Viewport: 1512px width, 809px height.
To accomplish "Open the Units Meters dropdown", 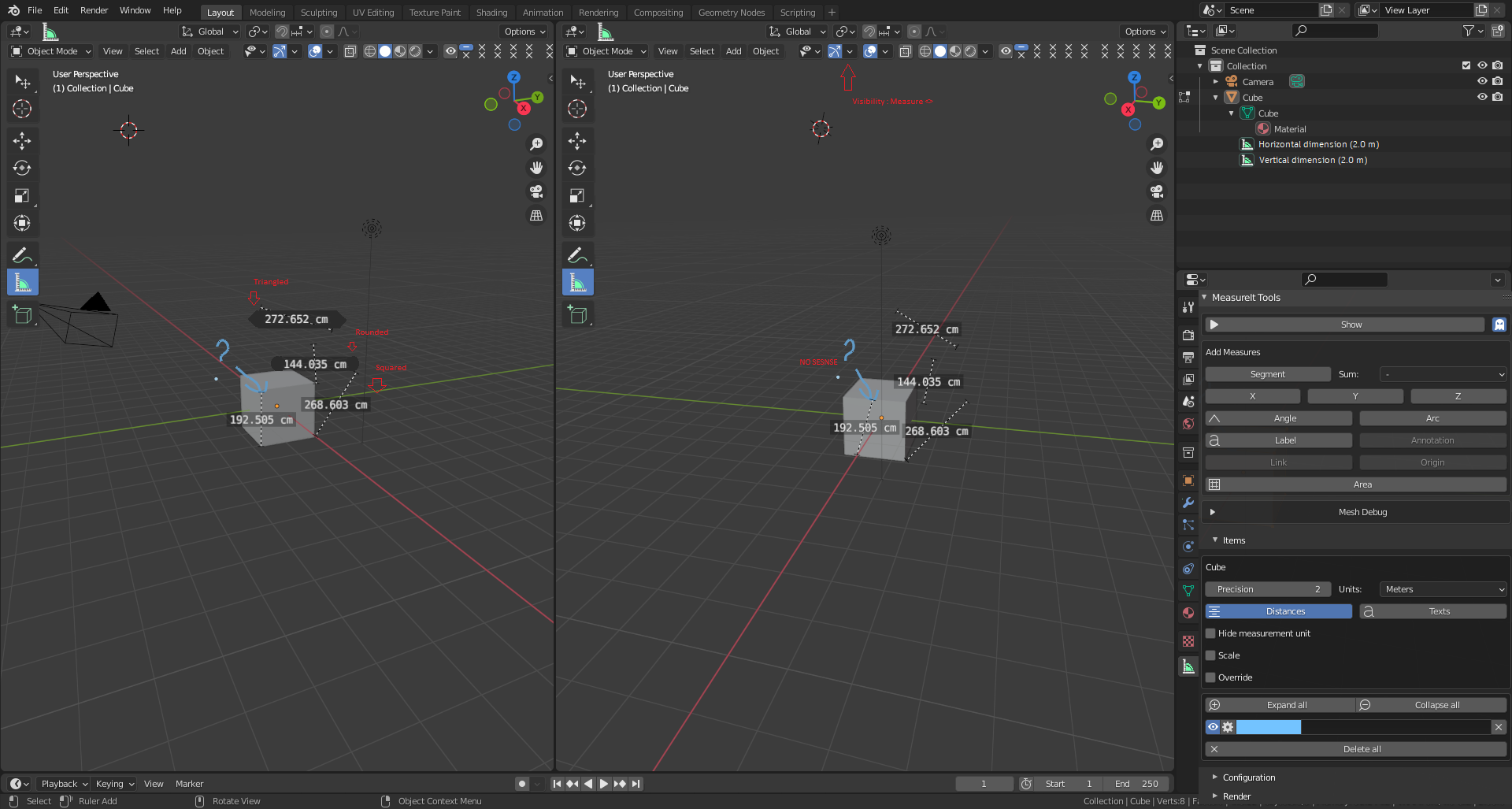I will [x=1443, y=589].
